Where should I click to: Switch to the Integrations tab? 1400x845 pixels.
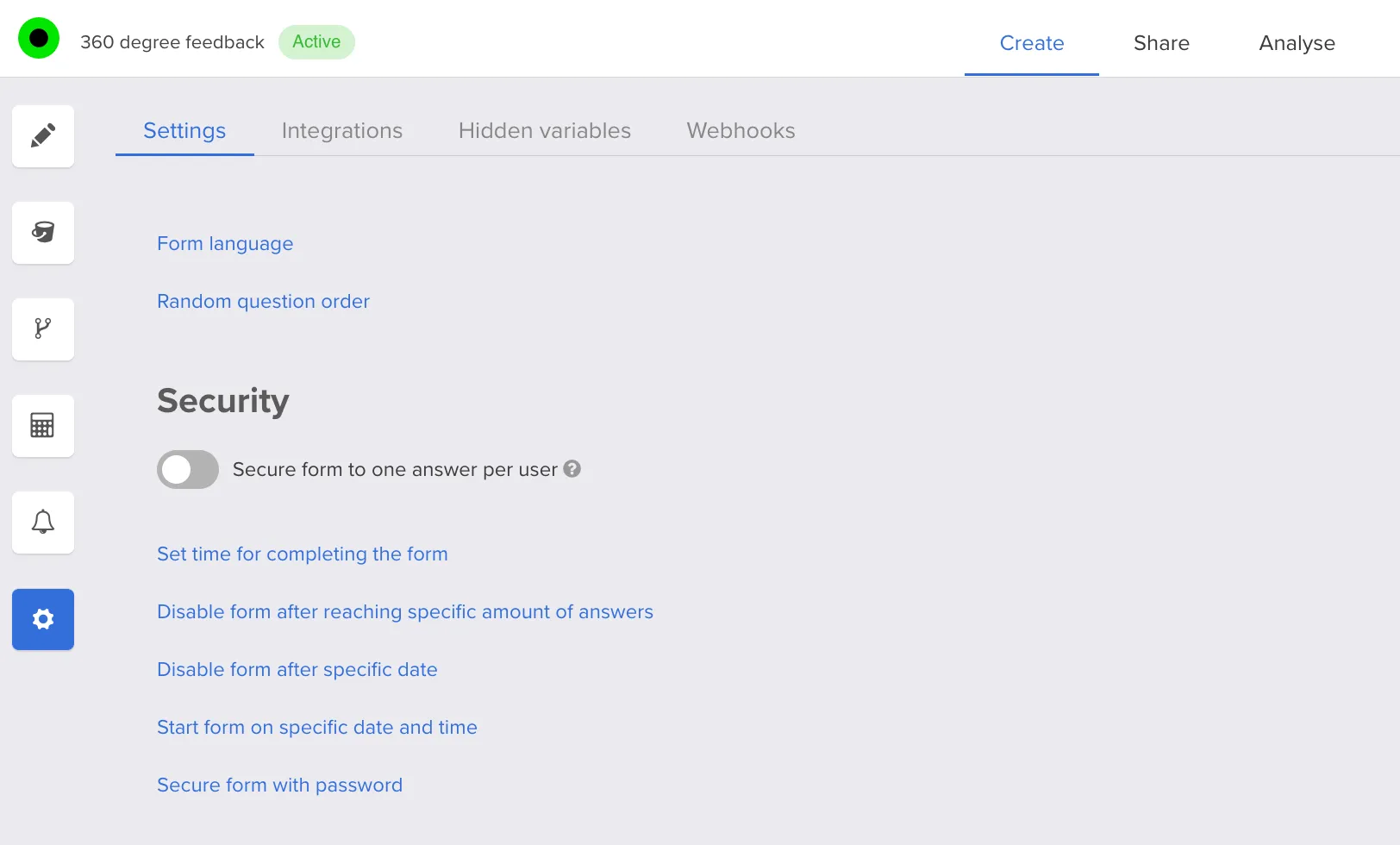(x=341, y=131)
